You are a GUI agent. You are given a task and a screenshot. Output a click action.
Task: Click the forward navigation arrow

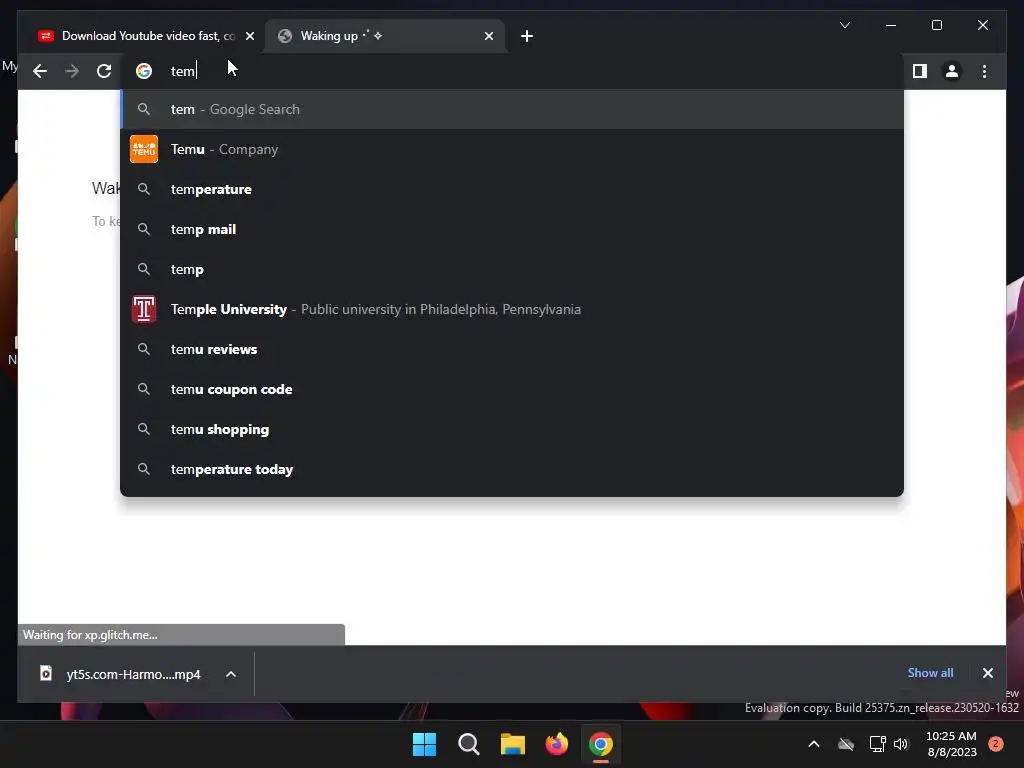tap(72, 71)
